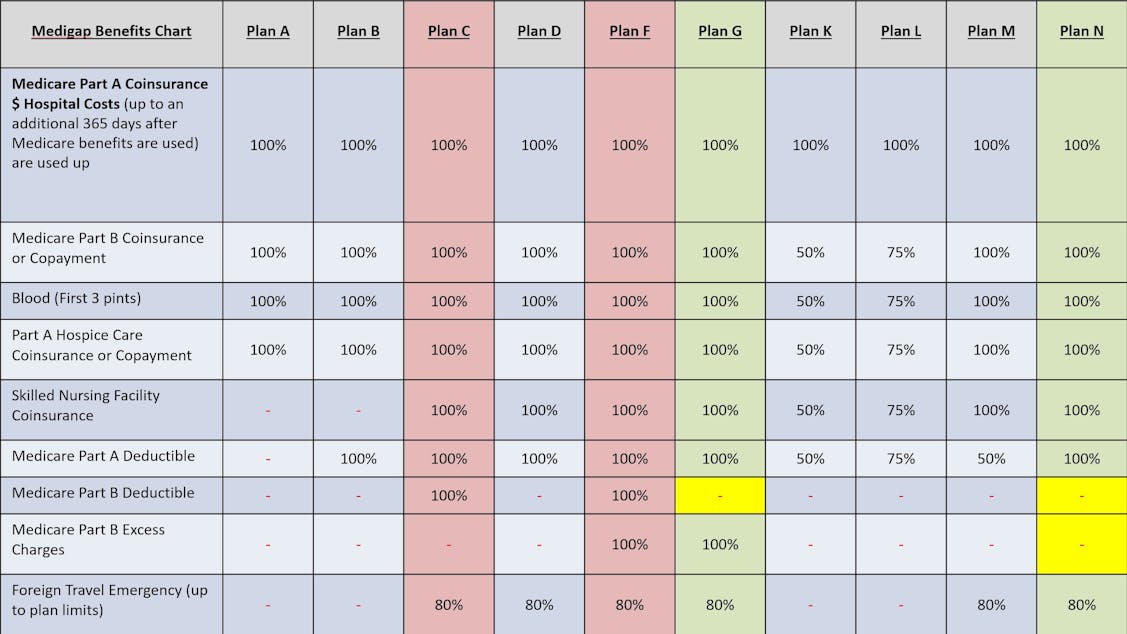
Task: Click the Plan N column header
Action: (1082, 31)
